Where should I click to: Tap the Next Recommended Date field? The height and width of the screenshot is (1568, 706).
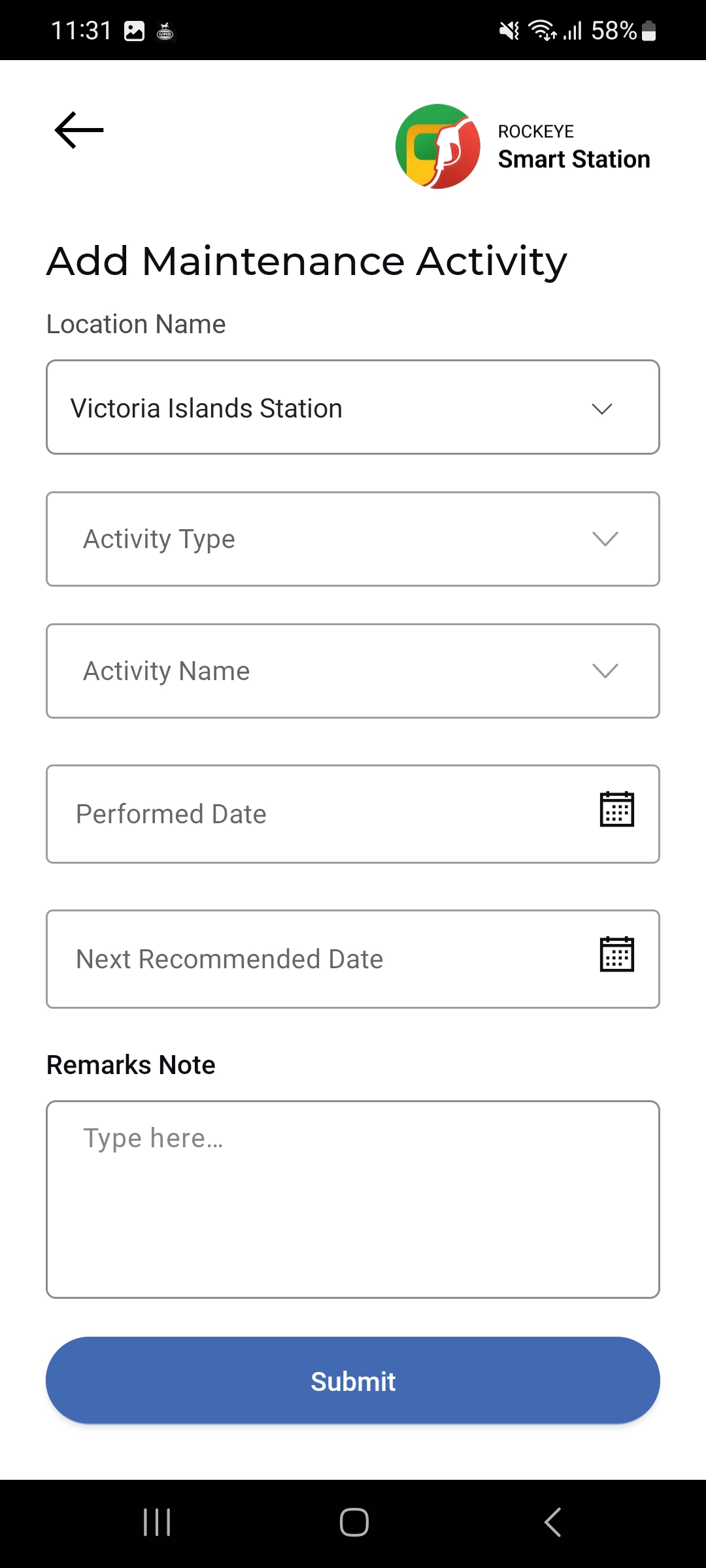point(353,959)
